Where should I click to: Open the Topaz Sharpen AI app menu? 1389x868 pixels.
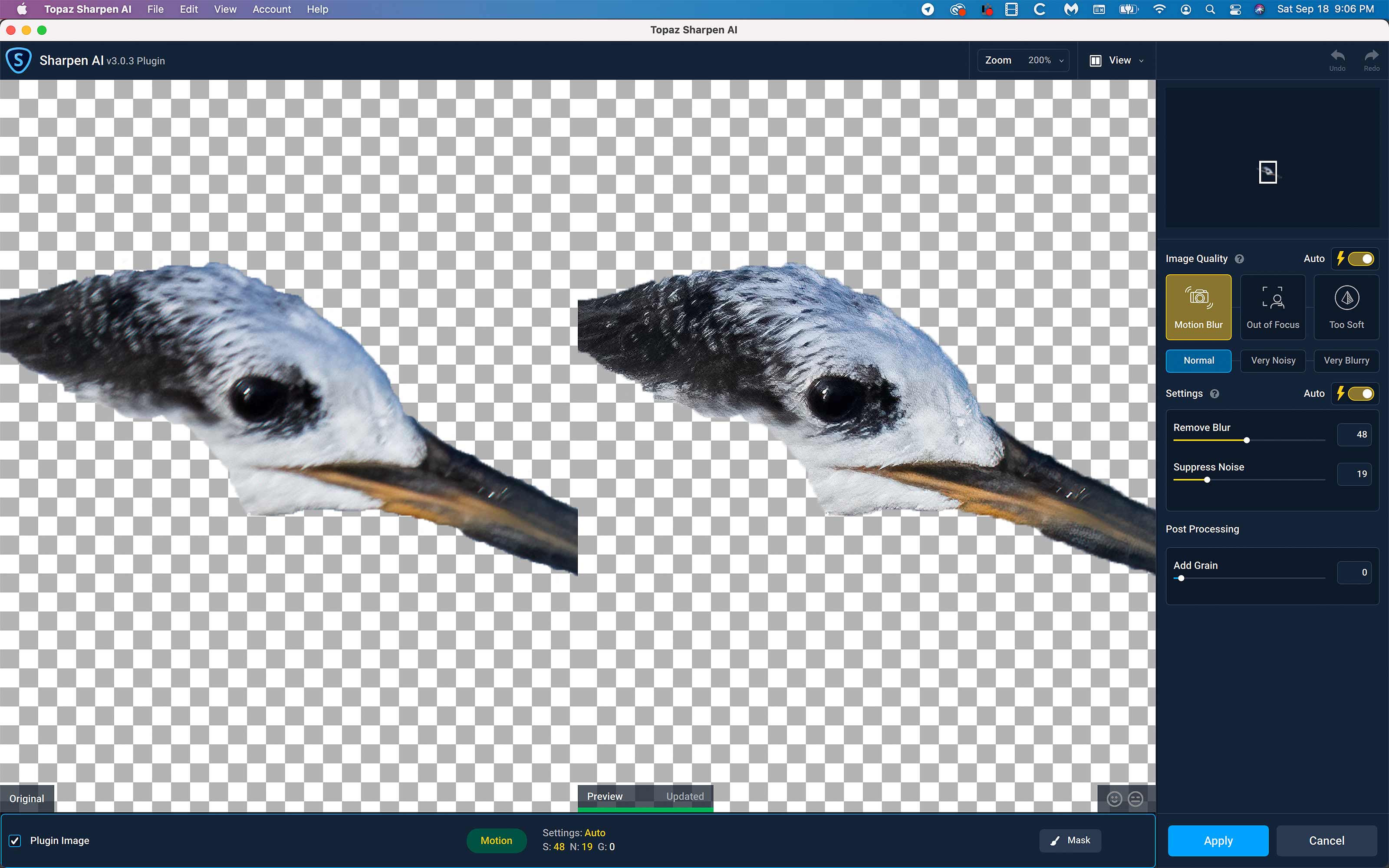[x=88, y=9]
